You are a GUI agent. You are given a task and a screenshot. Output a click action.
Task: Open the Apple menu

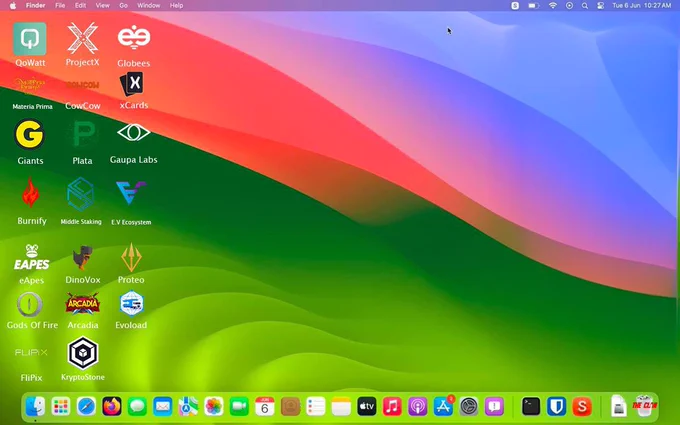pos(13,5)
